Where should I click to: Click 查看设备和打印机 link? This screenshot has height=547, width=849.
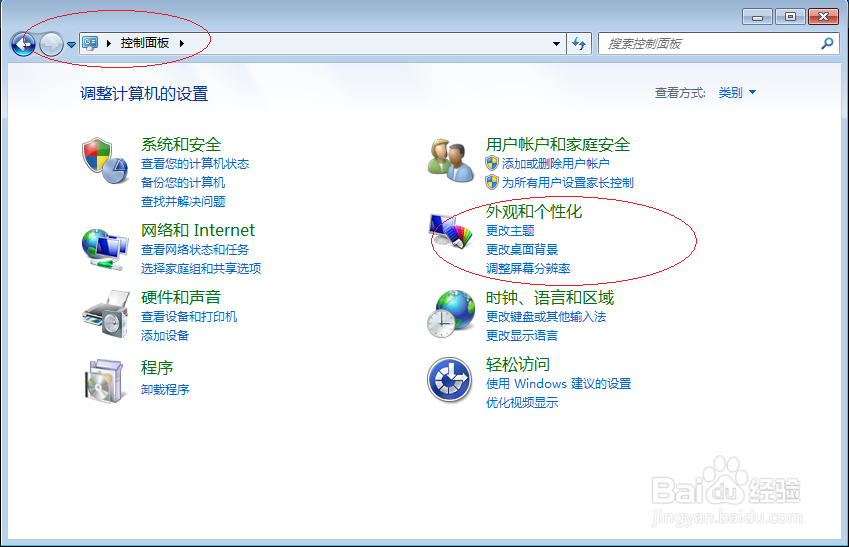pyautogui.click(x=189, y=316)
